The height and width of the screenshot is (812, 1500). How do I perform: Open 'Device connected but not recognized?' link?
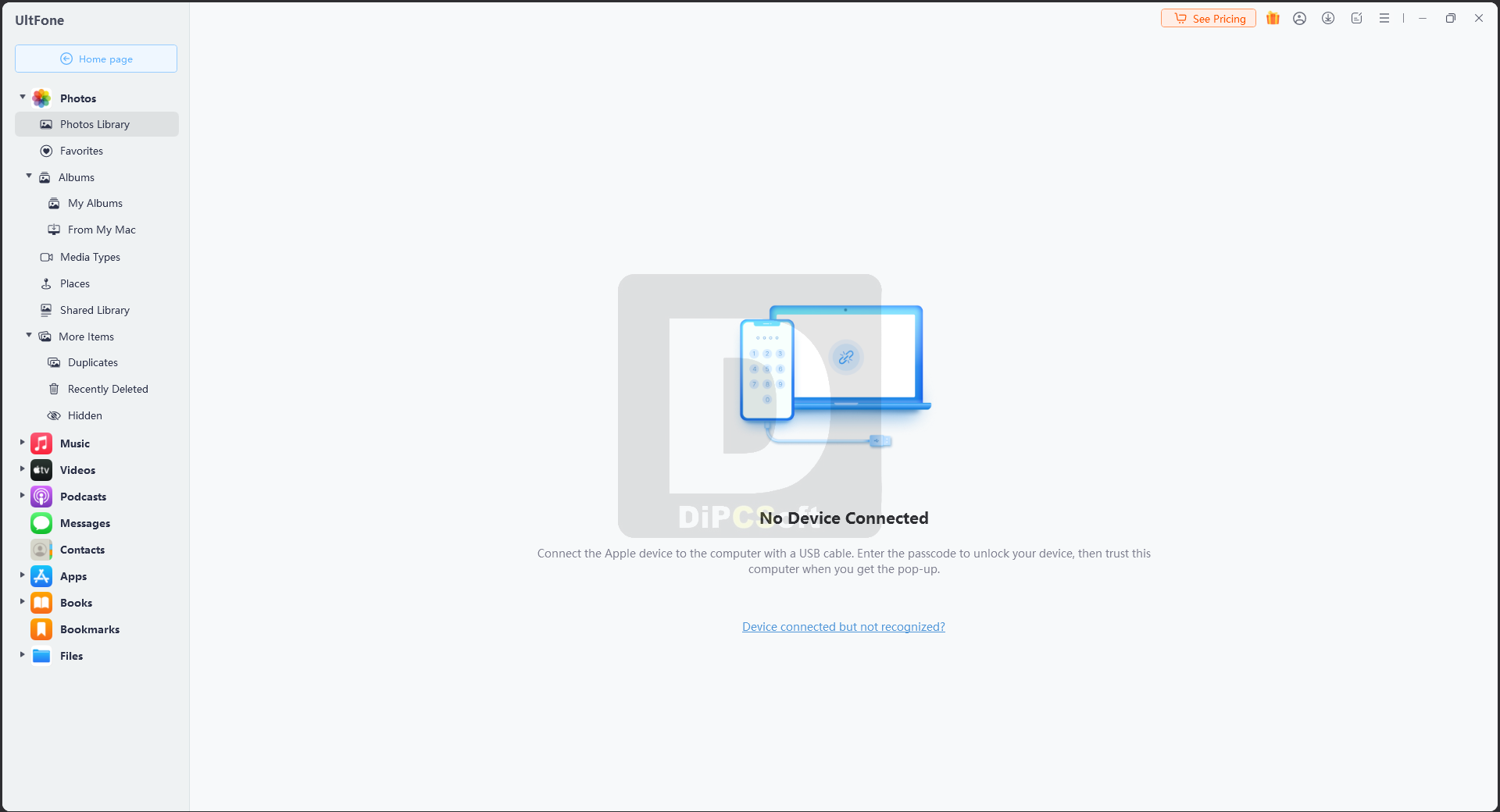pos(844,627)
